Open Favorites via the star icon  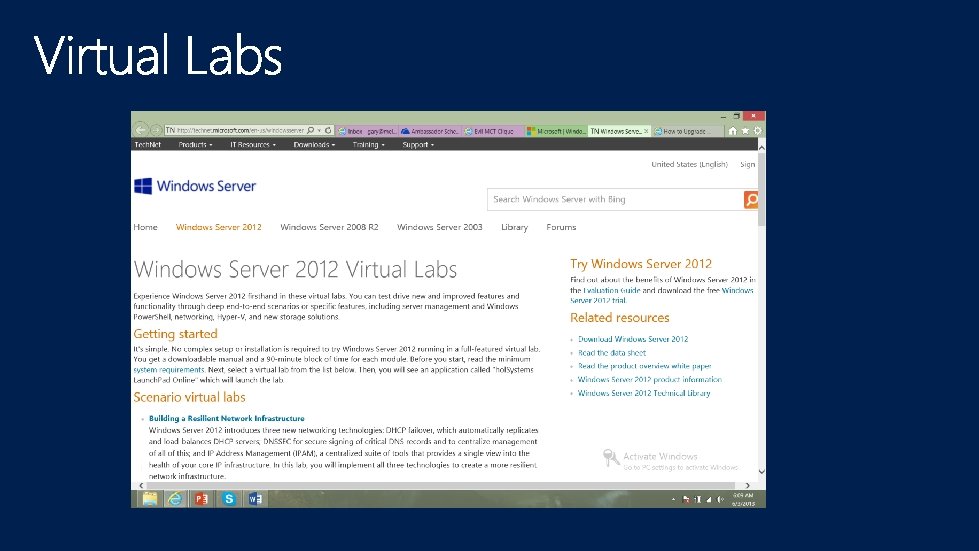(x=745, y=131)
